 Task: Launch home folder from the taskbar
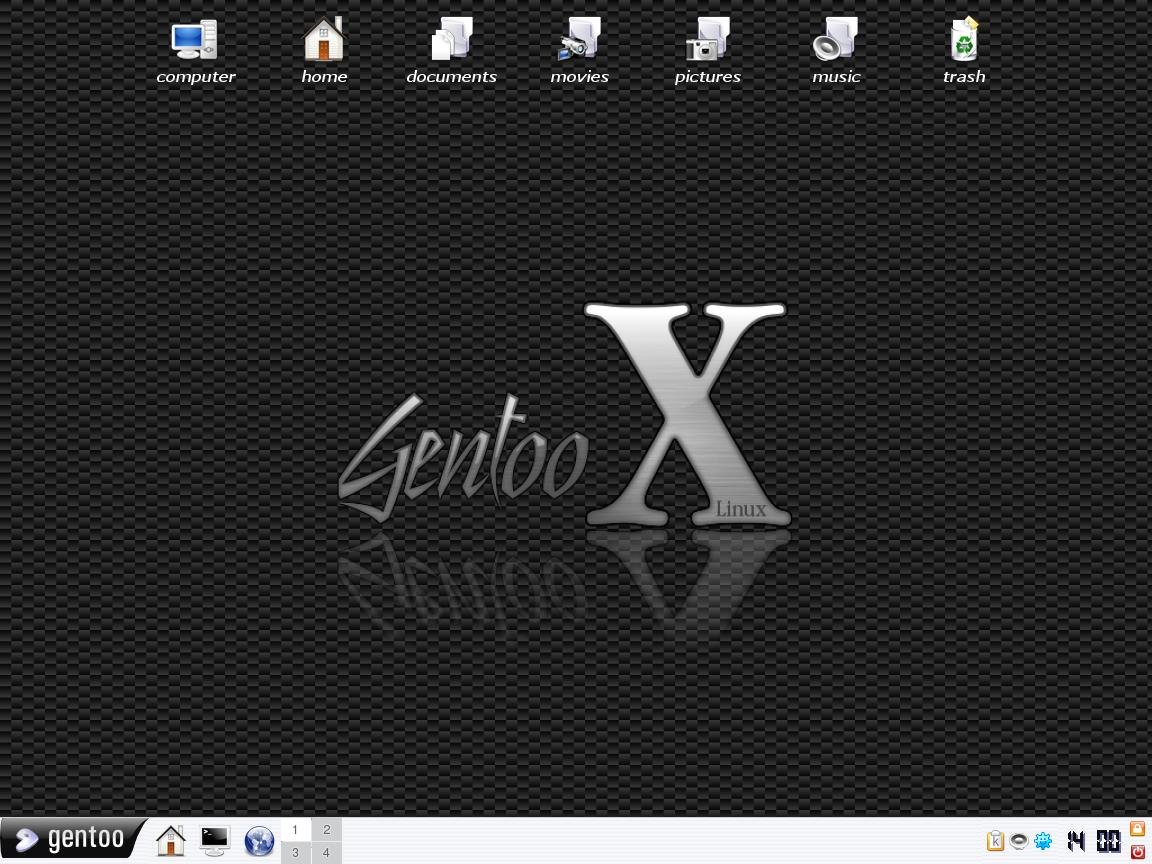pyautogui.click(x=170, y=840)
